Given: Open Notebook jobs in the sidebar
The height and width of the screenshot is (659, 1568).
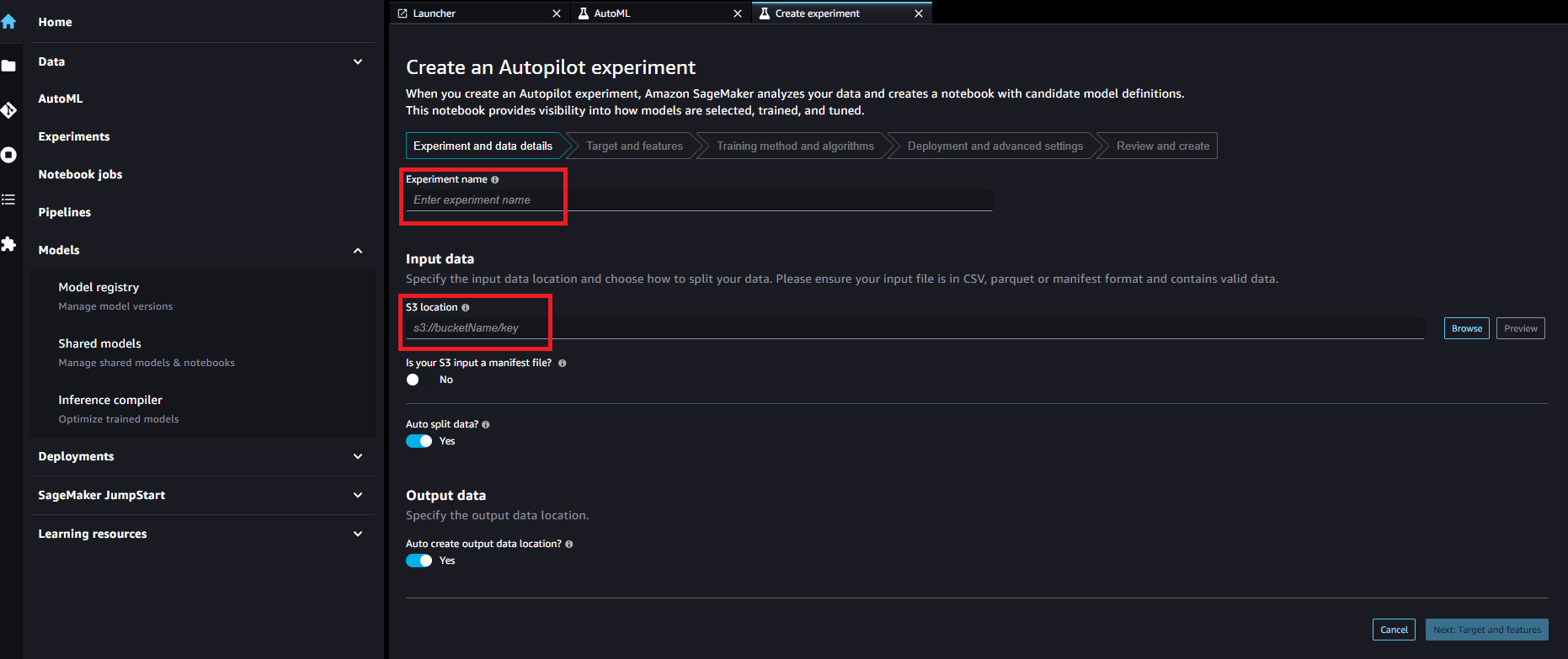Looking at the screenshot, I should point(80,174).
